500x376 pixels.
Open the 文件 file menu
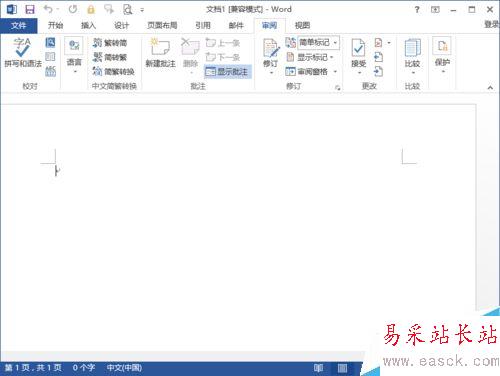click(x=19, y=25)
